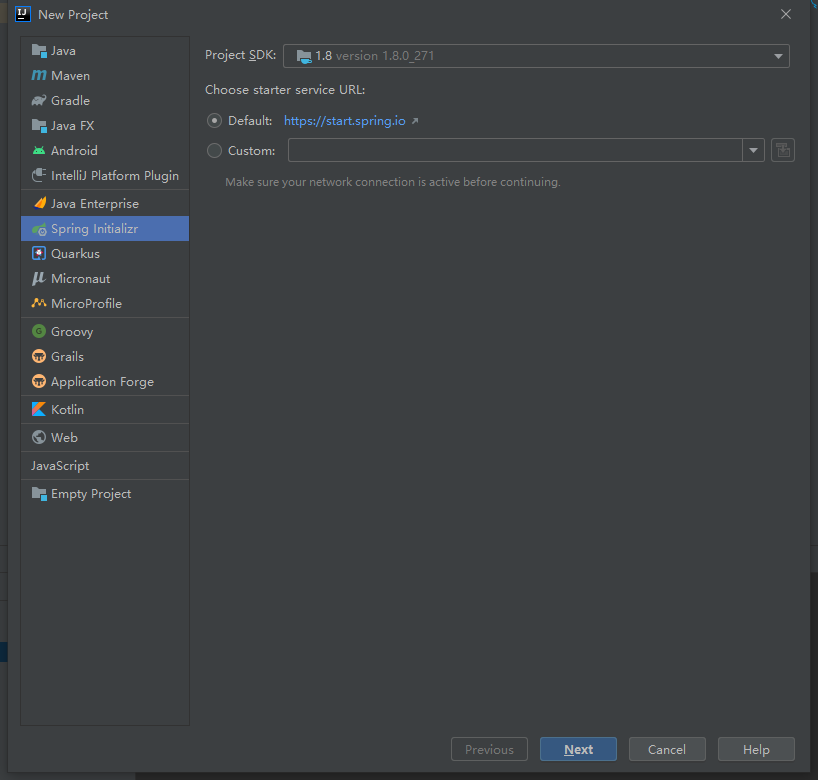Click the Gradle elephant icon
This screenshot has height=780, width=818.
[39, 101]
